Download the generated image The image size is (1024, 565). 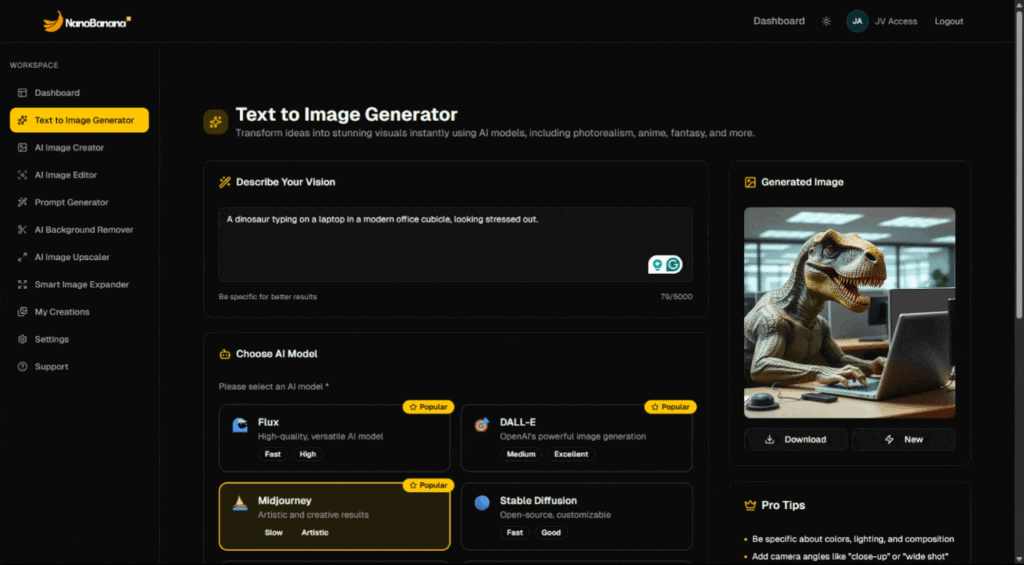coord(795,439)
